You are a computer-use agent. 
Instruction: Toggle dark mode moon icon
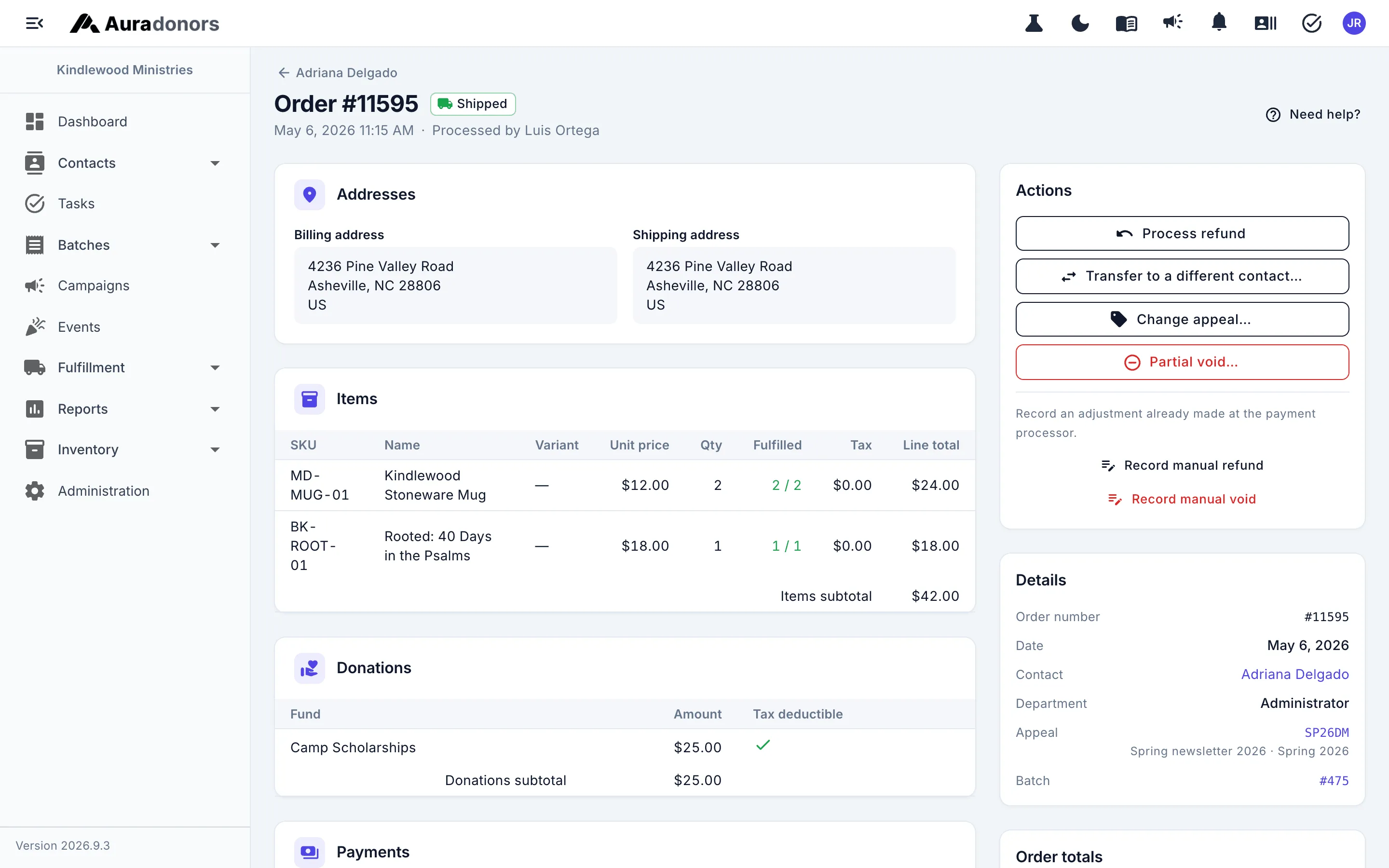pyautogui.click(x=1080, y=24)
